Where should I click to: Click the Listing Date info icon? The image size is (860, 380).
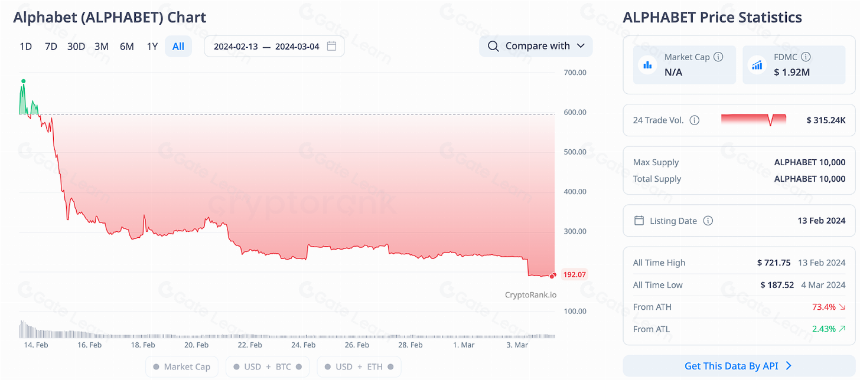708,221
